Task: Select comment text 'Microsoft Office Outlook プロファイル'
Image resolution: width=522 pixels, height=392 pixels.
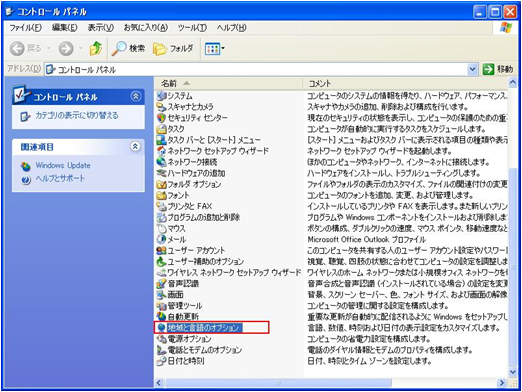Action: tap(366, 239)
